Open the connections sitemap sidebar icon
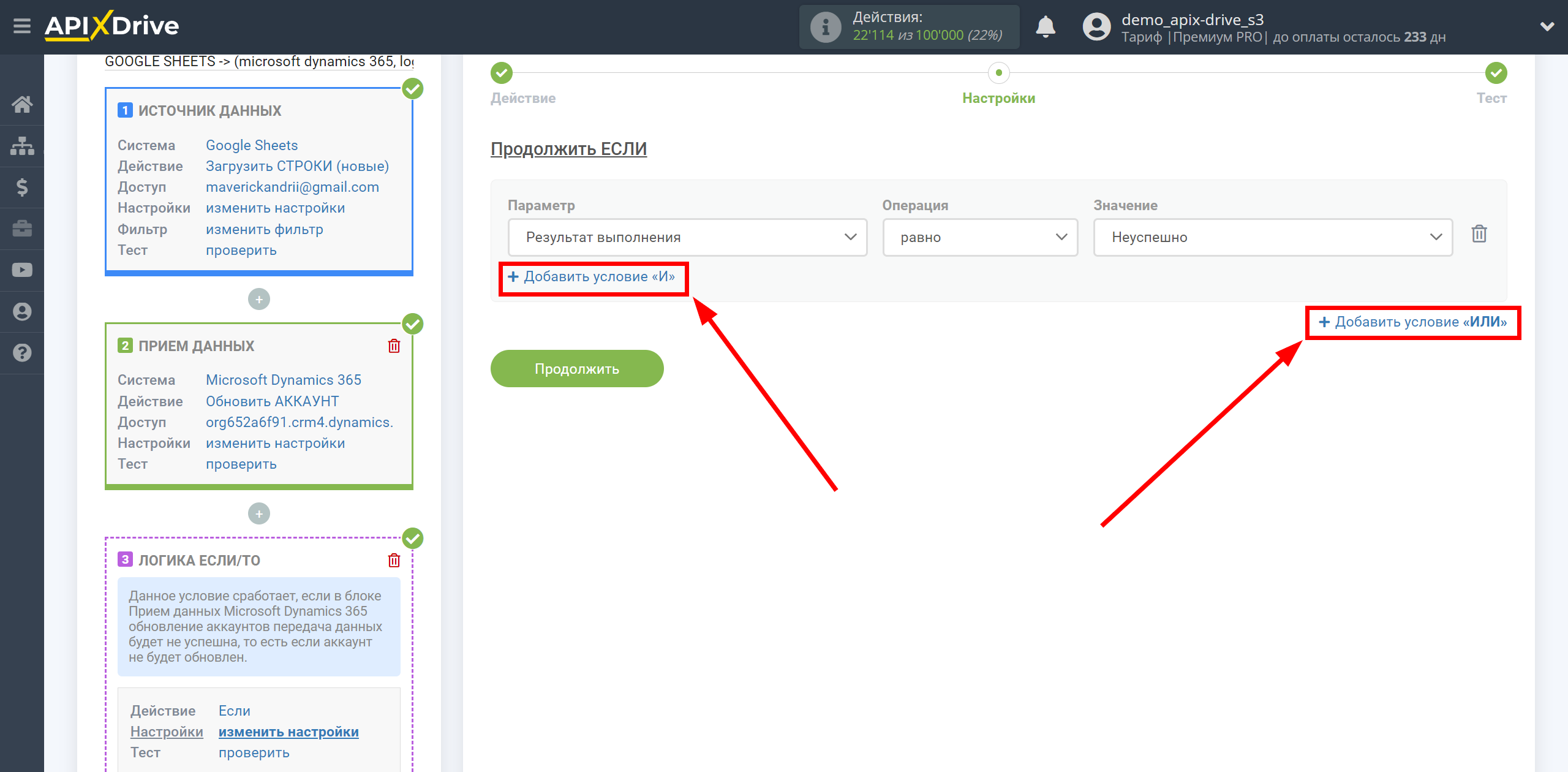1568x772 pixels. [x=22, y=146]
